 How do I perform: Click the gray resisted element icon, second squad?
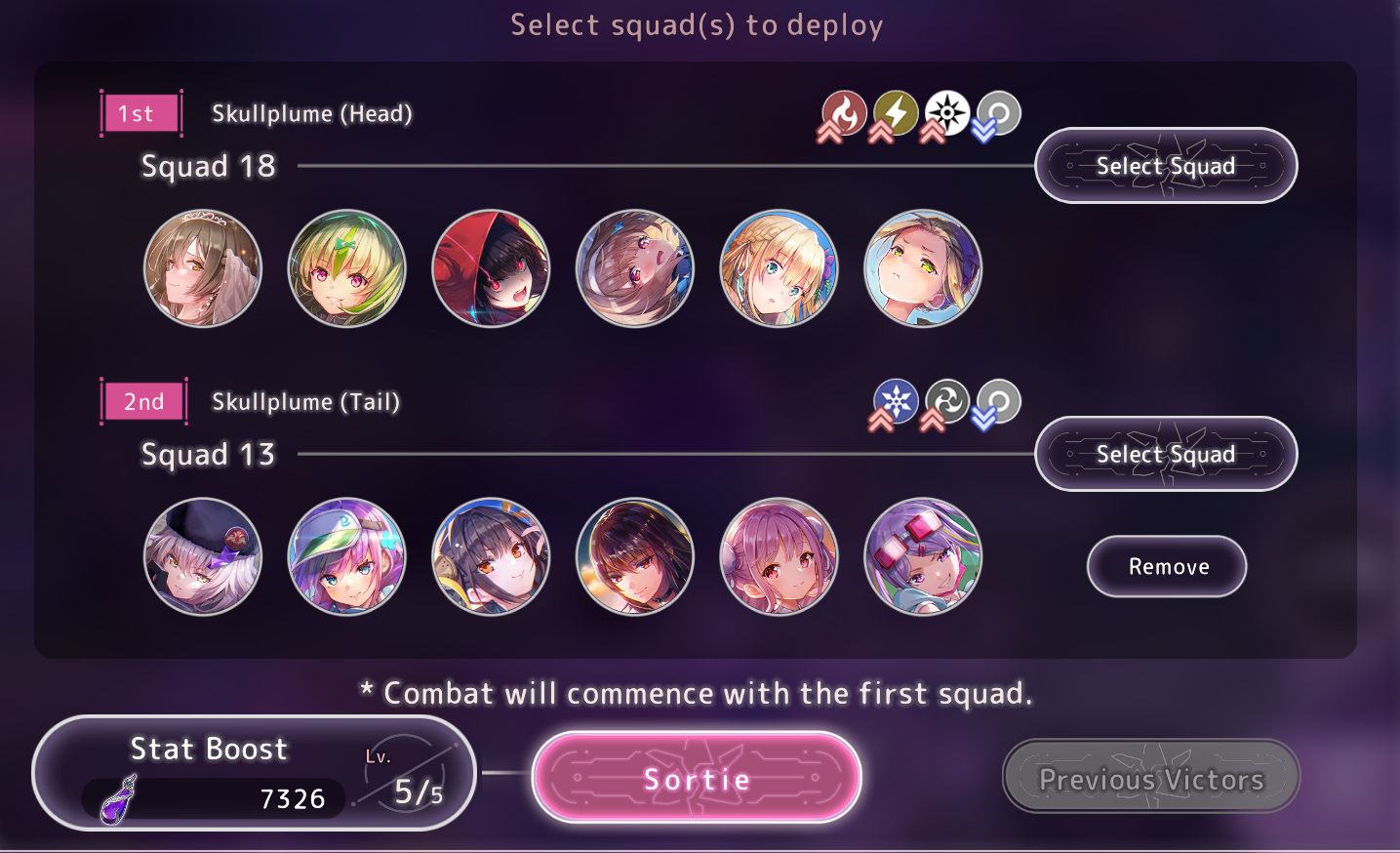tap(999, 401)
